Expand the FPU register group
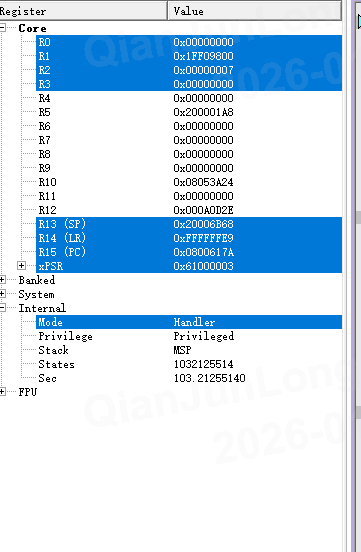This screenshot has height=552, width=361. (x=2, y=392)
